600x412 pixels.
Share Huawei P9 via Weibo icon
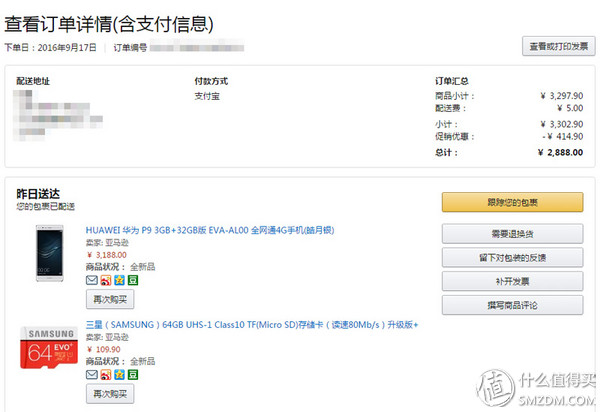[106, 280]
